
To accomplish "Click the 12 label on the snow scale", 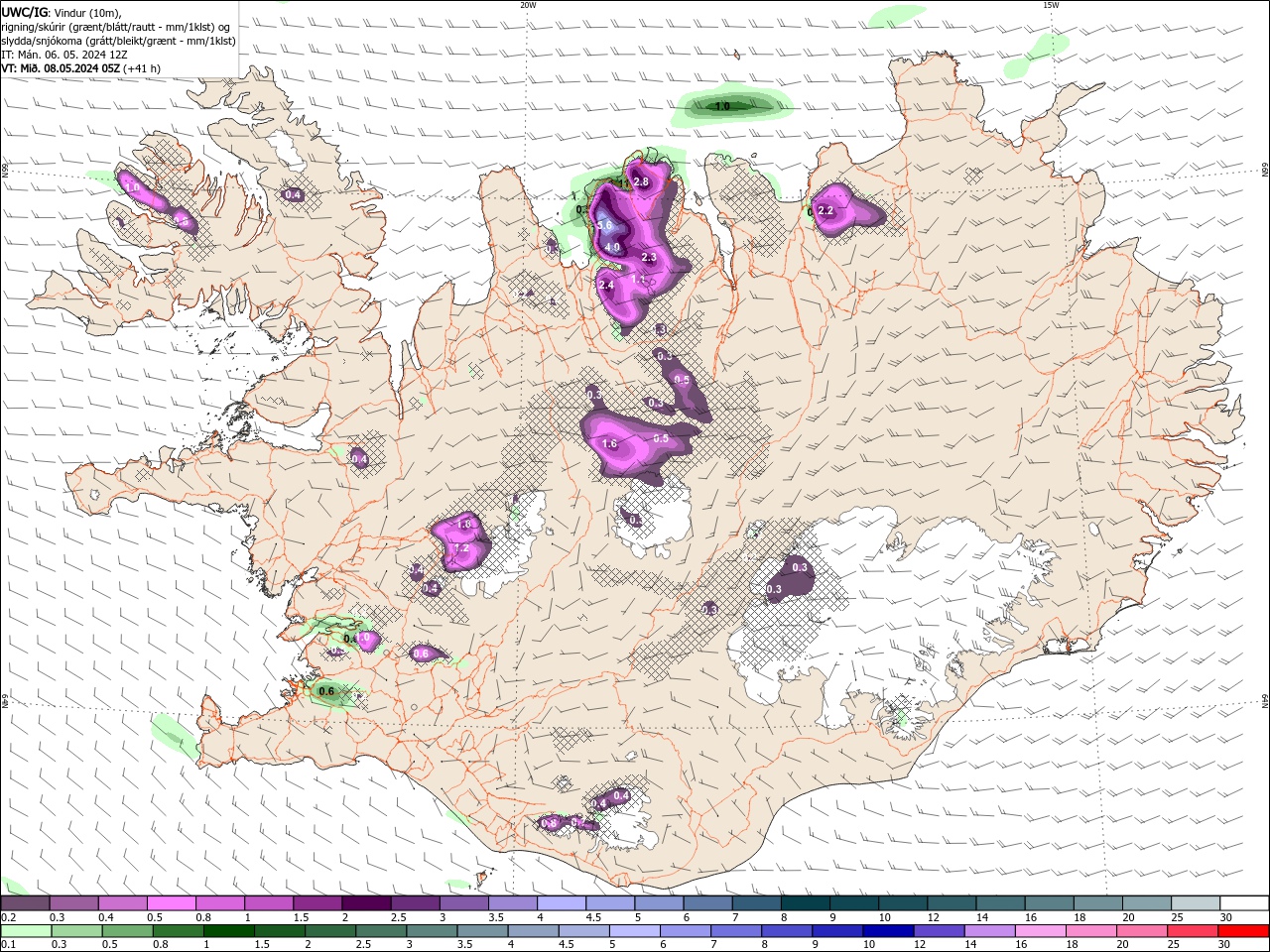I will click(x=933, y=917).
